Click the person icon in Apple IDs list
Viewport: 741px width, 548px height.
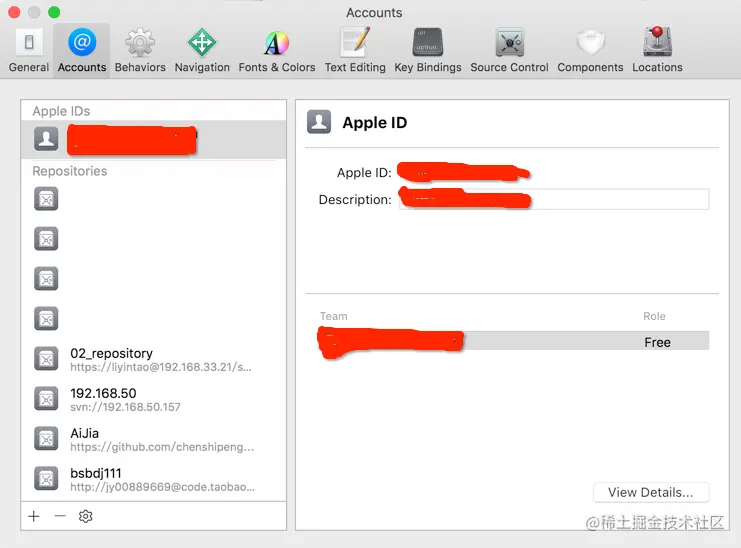pyautogui.click(x=46, y=139)
